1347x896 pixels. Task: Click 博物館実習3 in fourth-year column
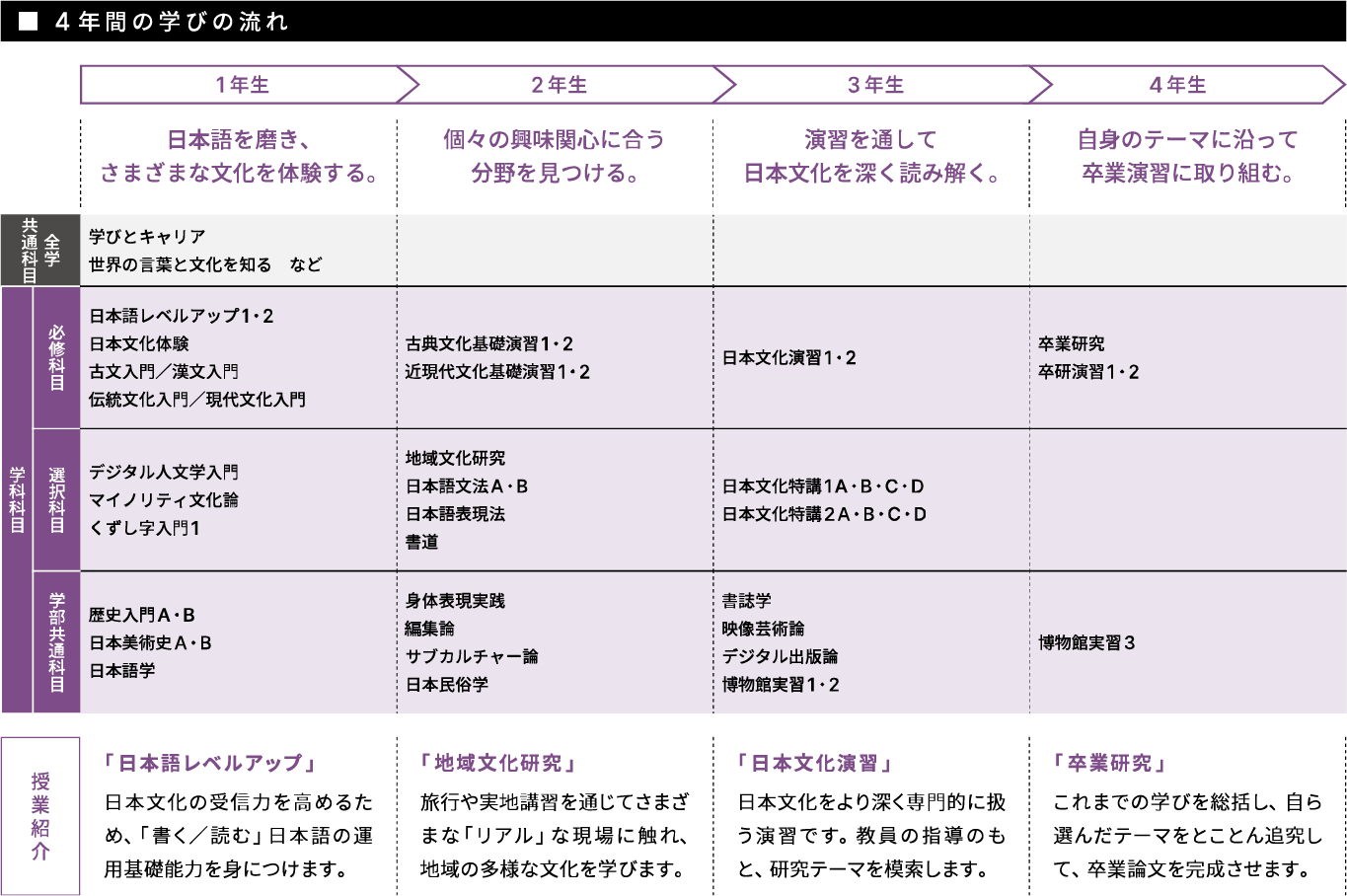1086,642
